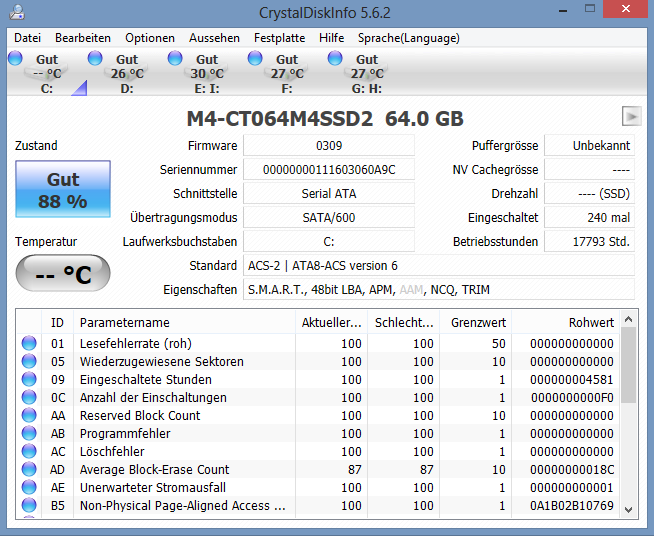
Task: Click the Grenzwert column header
Action: point(476,322)
